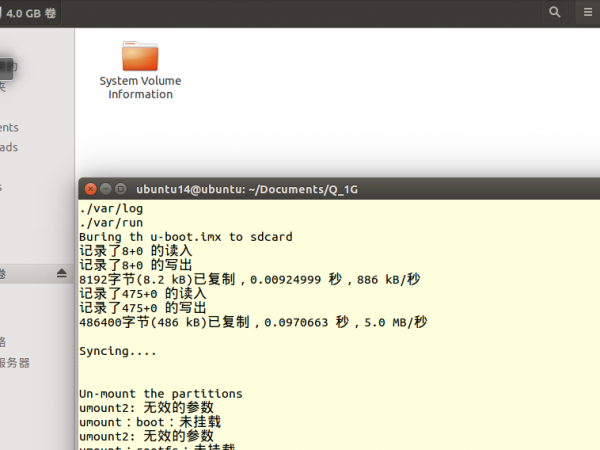Click the 4.0 GB 卷 path button
This screenshot has width=600, height=450.
click(x=30, y=13)
